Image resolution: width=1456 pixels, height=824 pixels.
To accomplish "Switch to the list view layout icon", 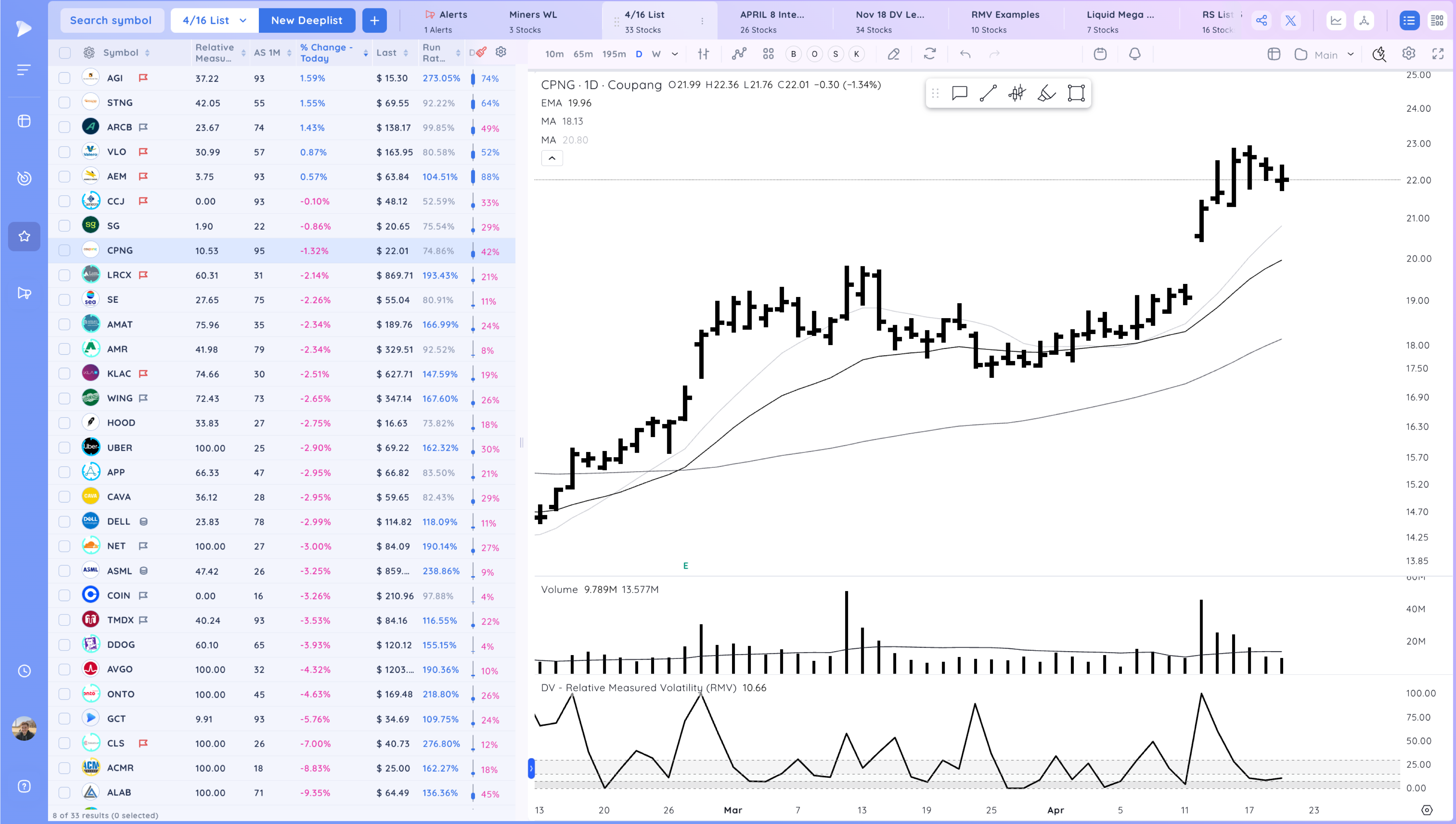I will (1409, 21).
